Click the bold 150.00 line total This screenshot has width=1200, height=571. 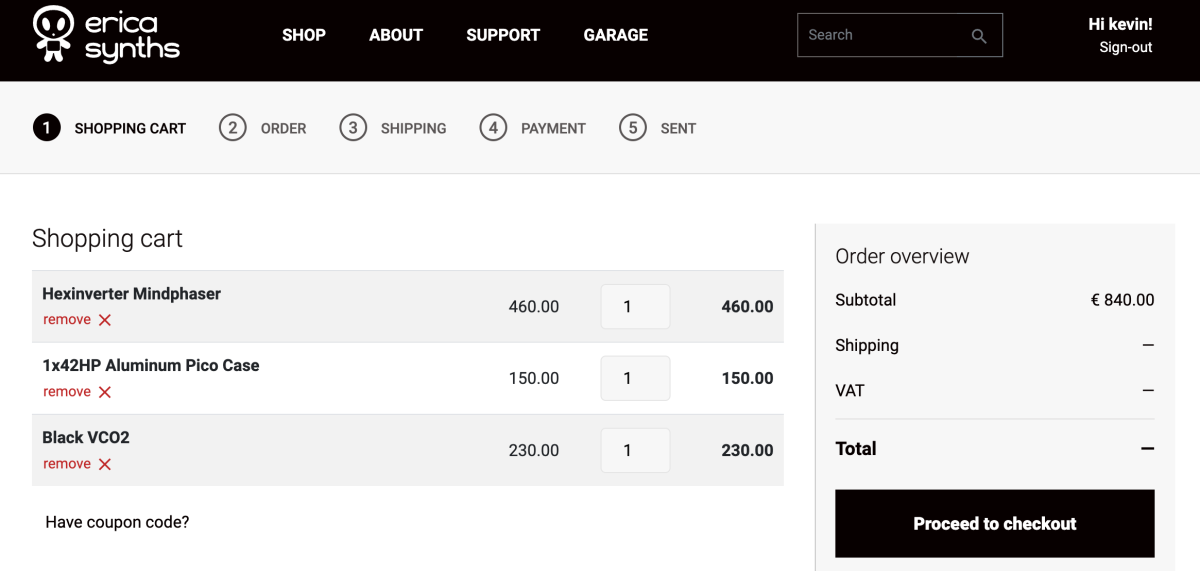[747, 379]
